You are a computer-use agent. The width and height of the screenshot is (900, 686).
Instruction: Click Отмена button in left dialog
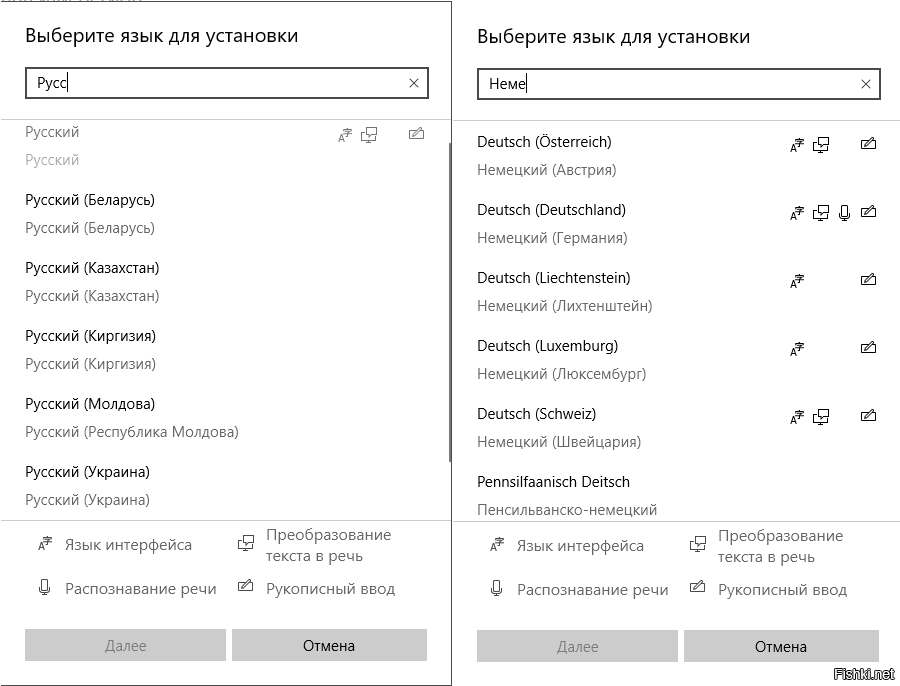(x=329, y=645)
